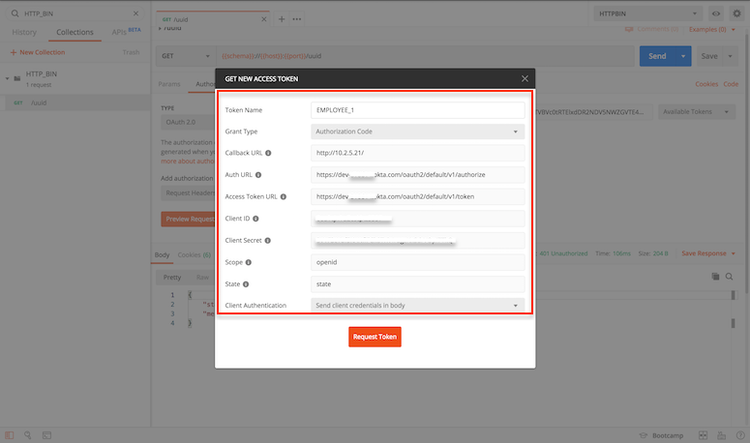
Task: Click the blue Send button
Action: [x=657, y=56]
